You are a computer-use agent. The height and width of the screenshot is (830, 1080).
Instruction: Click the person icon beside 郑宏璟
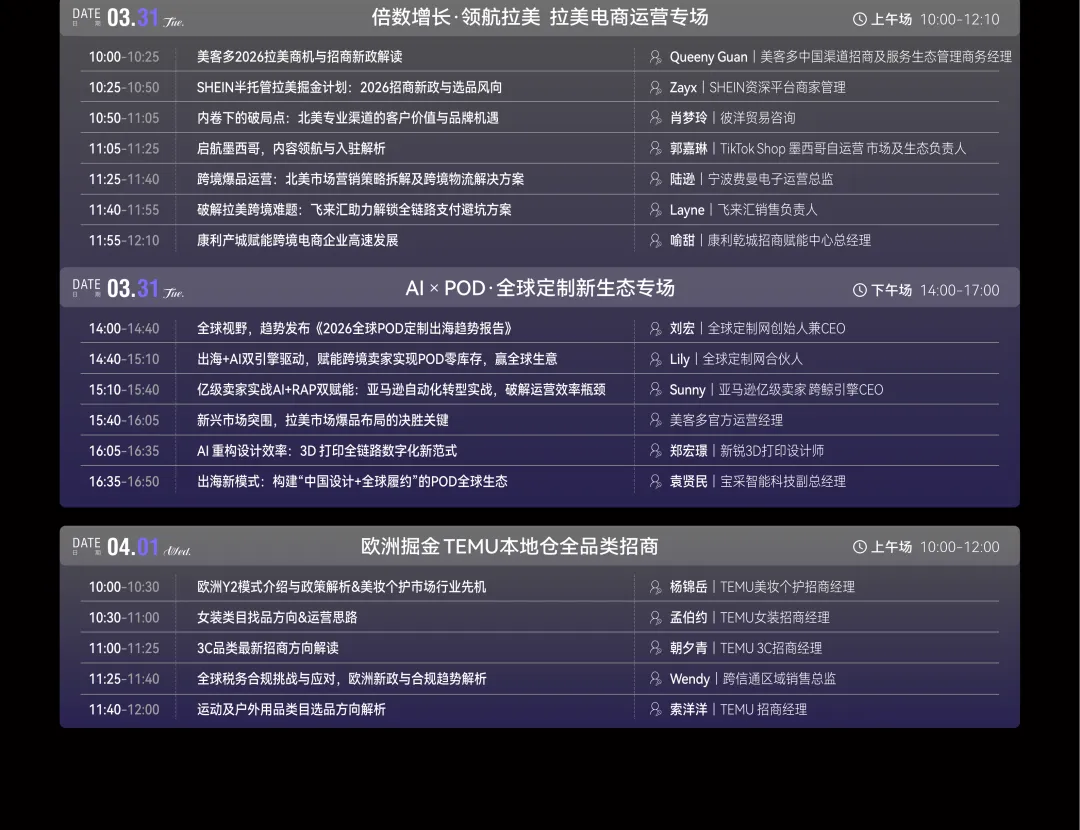click(655, 450)
